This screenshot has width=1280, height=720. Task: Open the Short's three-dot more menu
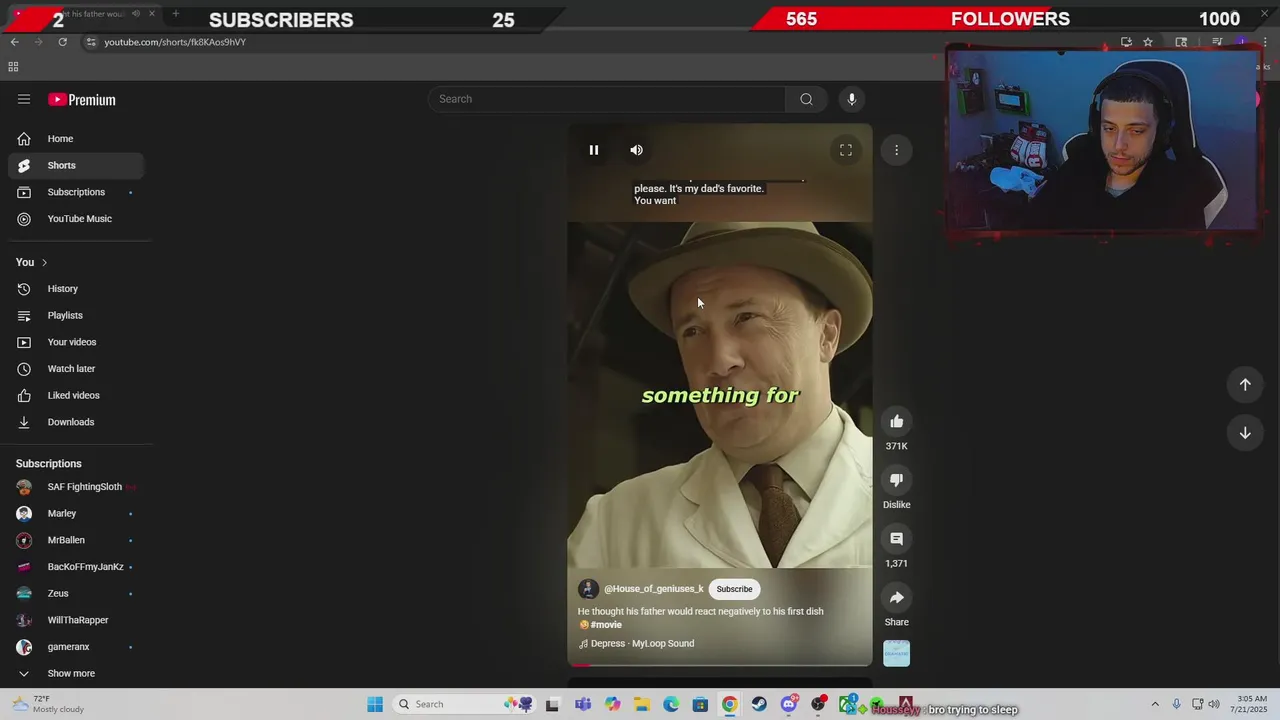coord(897,150)
